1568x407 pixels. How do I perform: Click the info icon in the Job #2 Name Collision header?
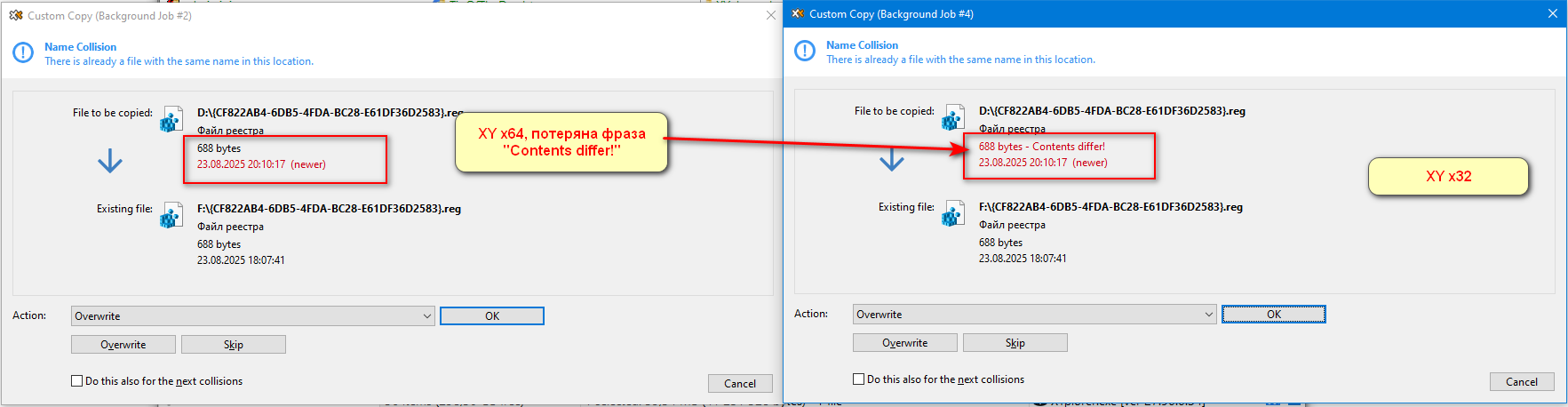[23, 53]
